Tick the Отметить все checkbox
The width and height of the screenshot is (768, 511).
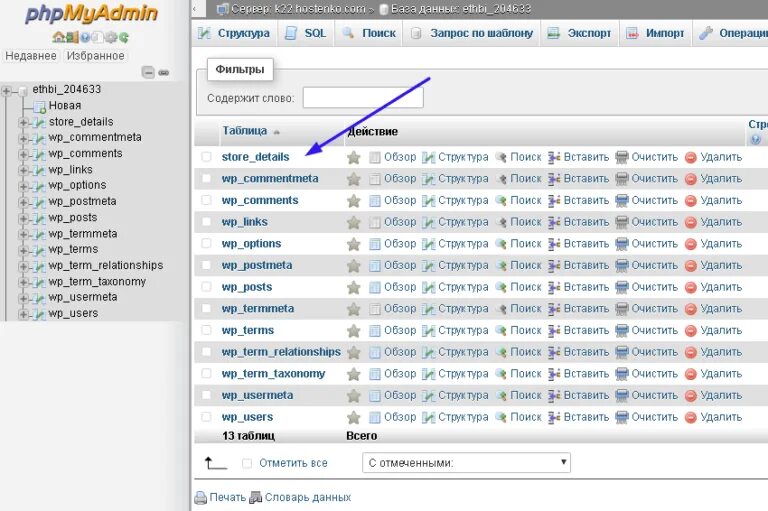247,463
